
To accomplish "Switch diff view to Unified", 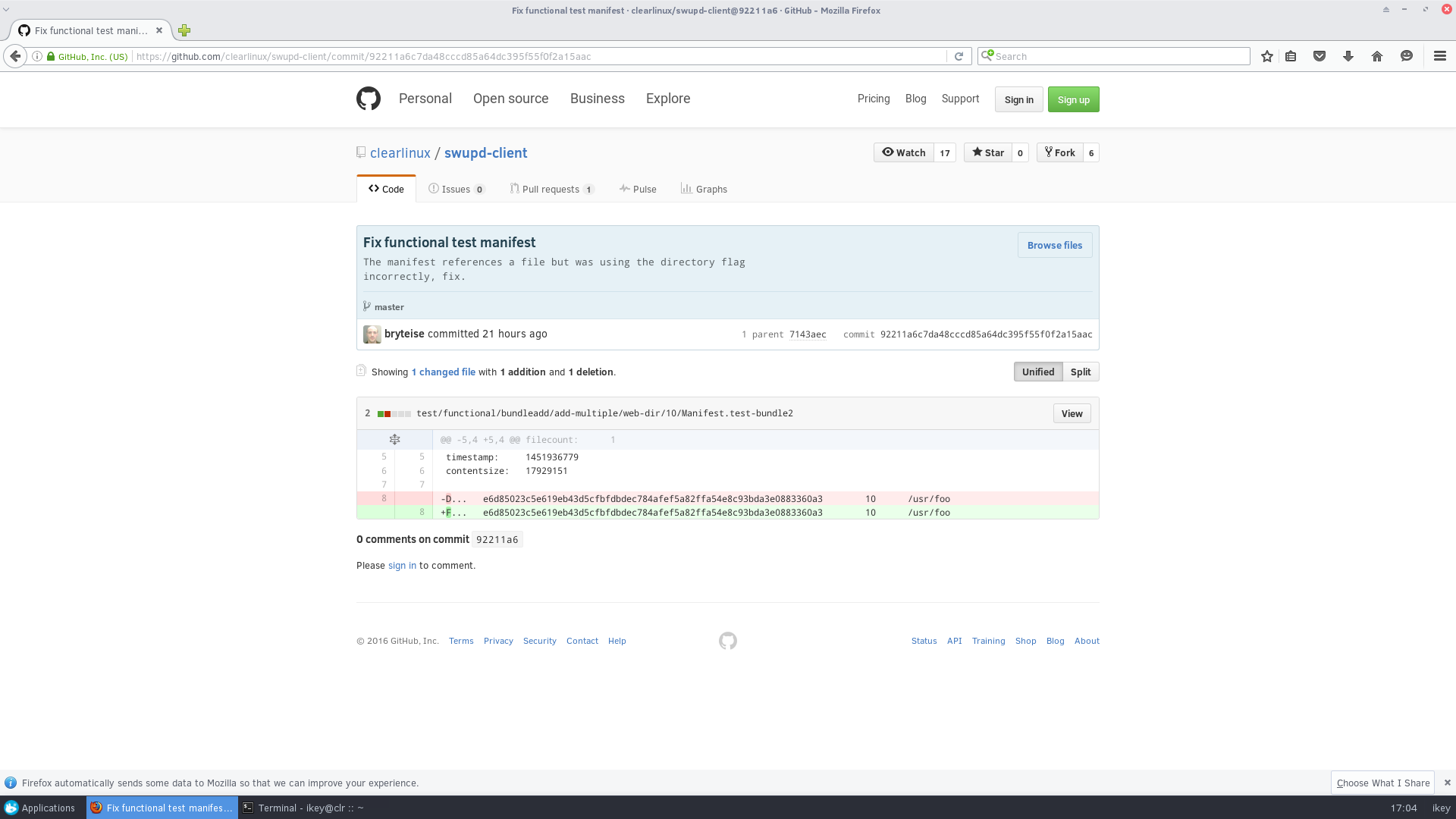I will [1038, 372].
